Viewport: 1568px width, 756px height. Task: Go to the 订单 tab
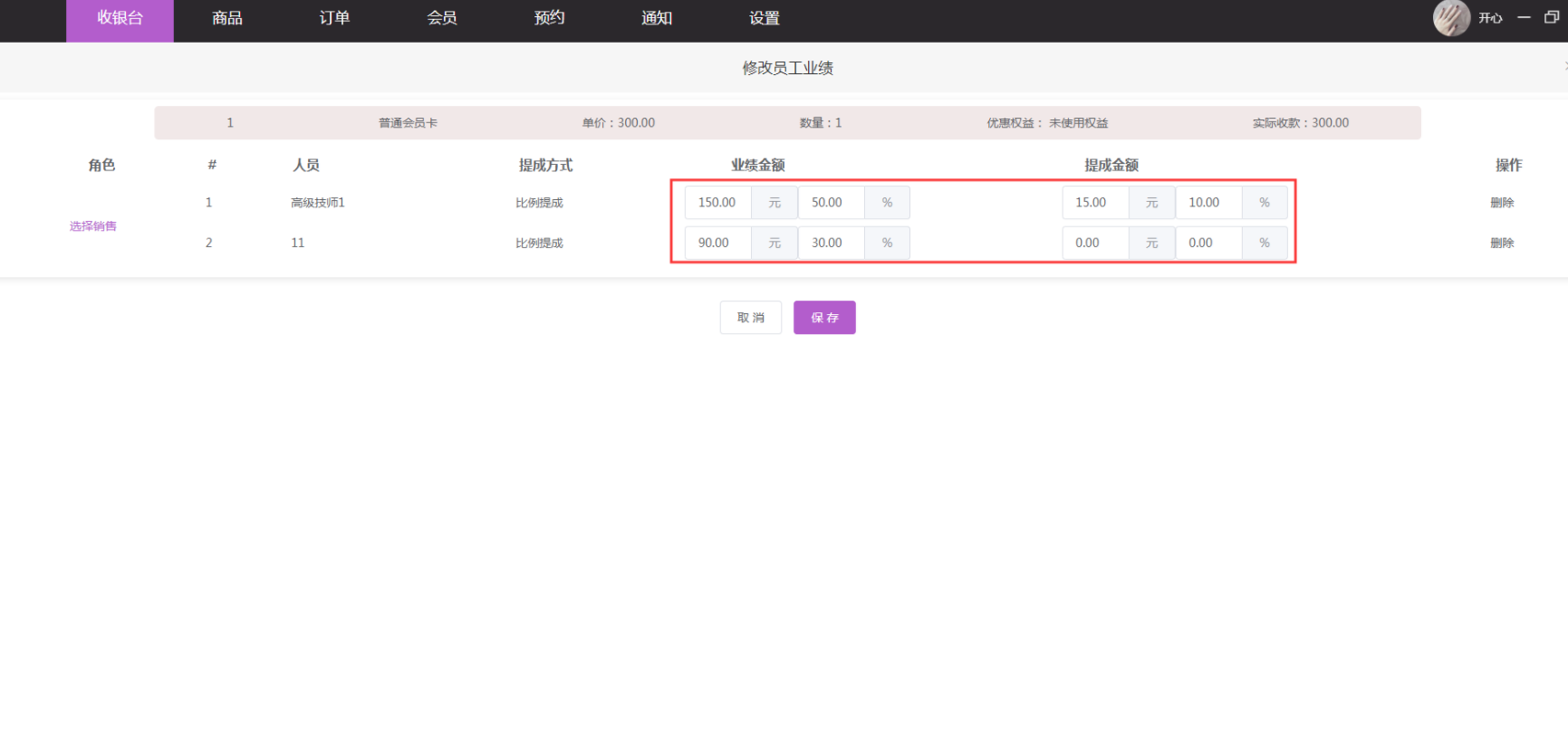coord(334,18)
